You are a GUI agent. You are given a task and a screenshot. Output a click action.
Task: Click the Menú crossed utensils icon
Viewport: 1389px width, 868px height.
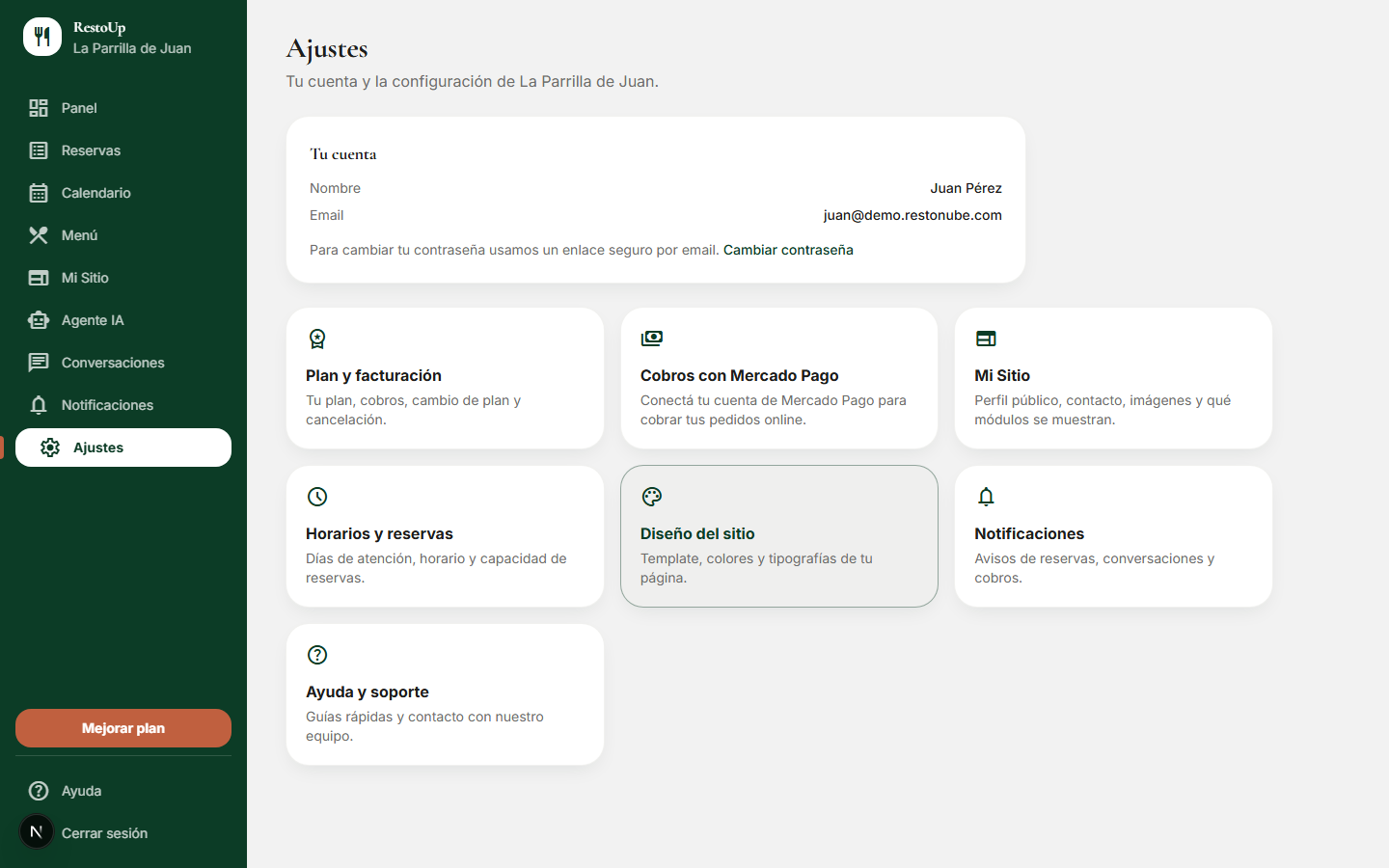(x=39, y=235)
